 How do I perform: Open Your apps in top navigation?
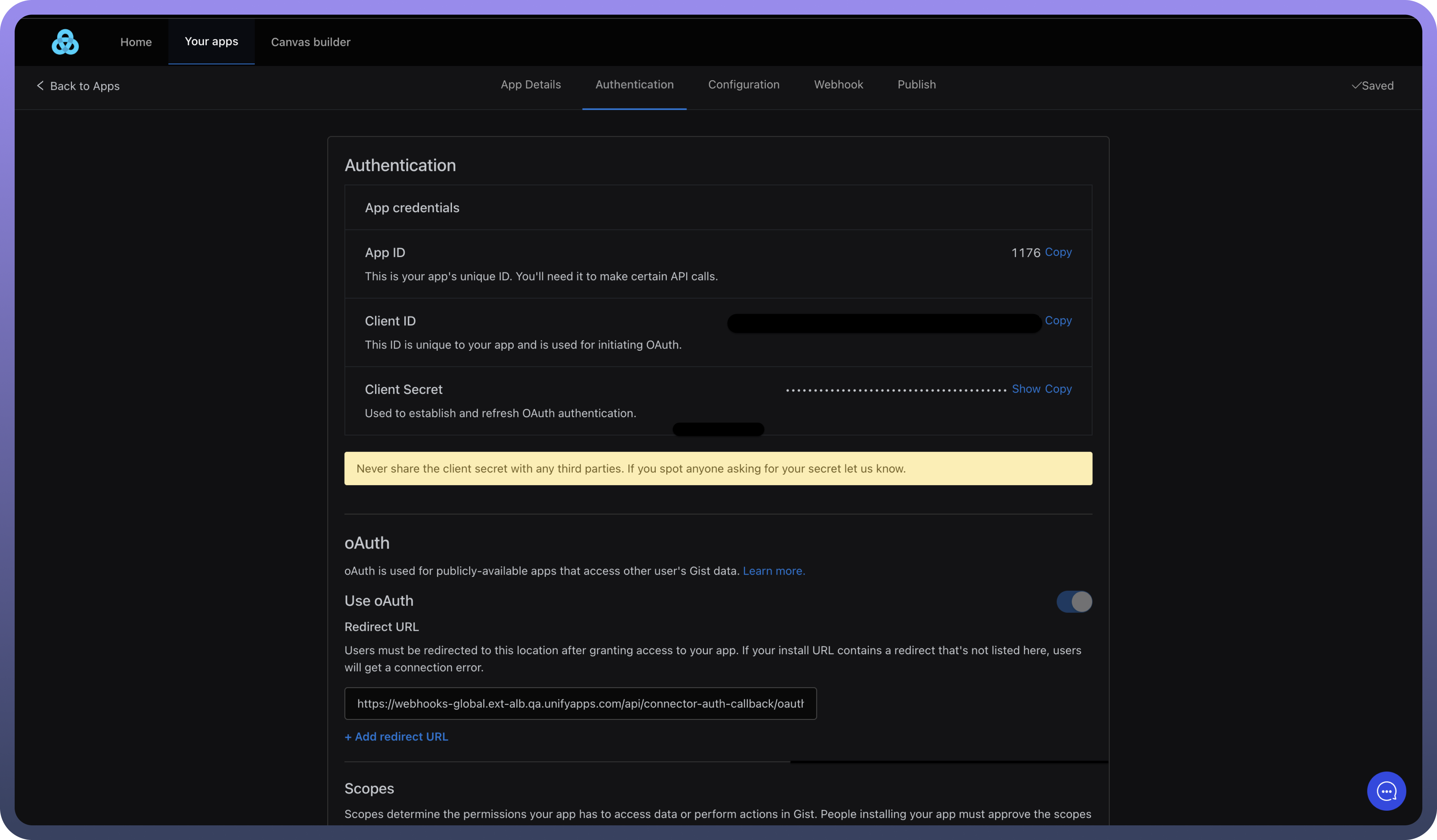pos(211,42)
